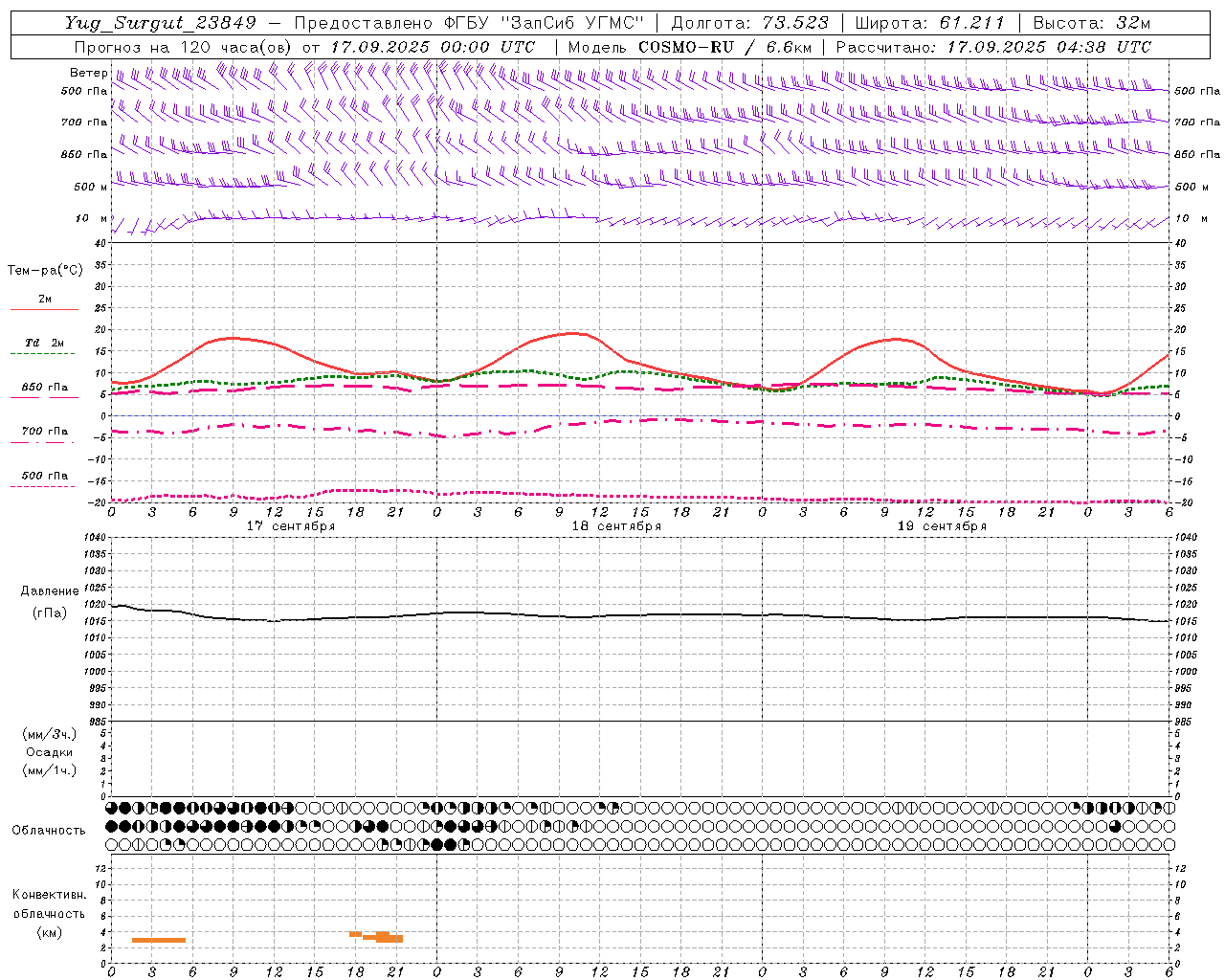
Task: Click the '850 гПа' temperature legend entry
Action: click(44, 388)
